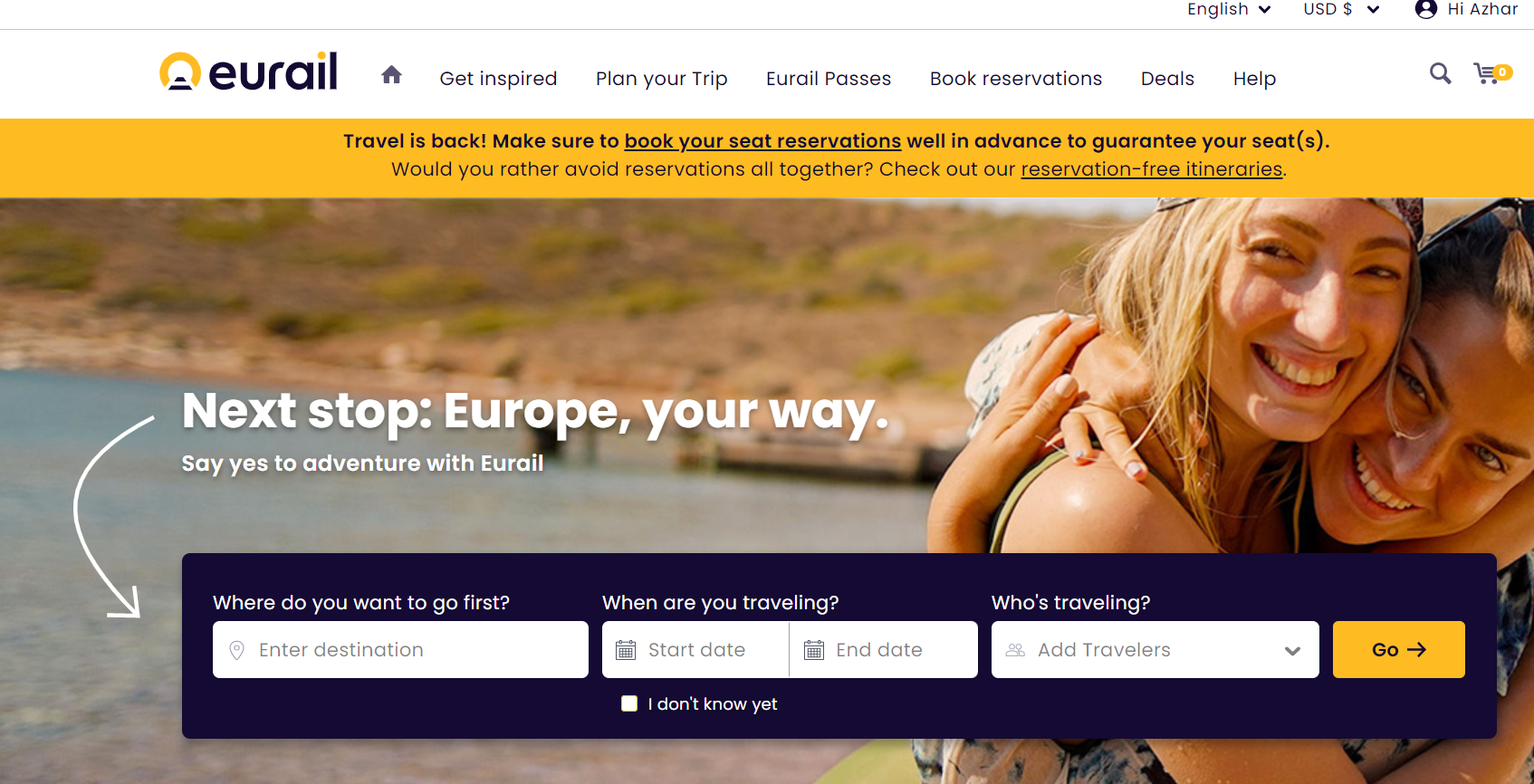Screen dimensions: 1534x784
Task: Click the Eurail logo
Action: pos(248,72)
